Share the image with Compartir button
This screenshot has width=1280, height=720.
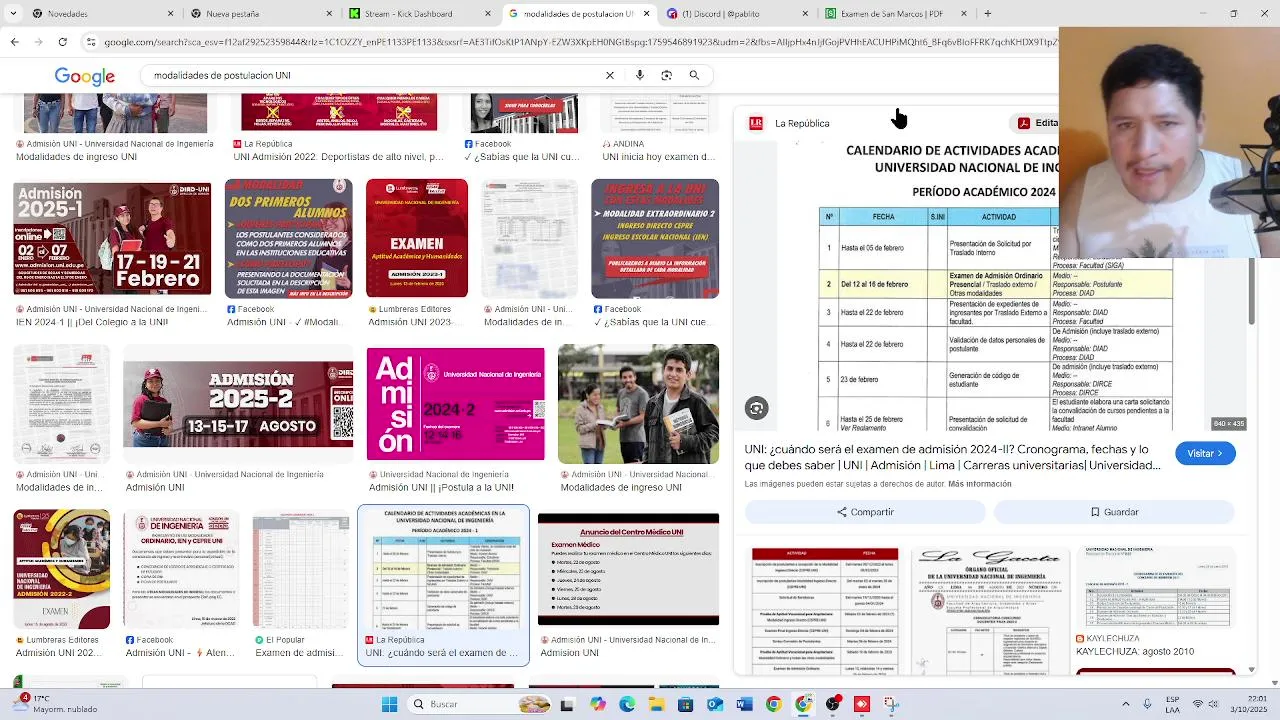click(x=865, y=512)
